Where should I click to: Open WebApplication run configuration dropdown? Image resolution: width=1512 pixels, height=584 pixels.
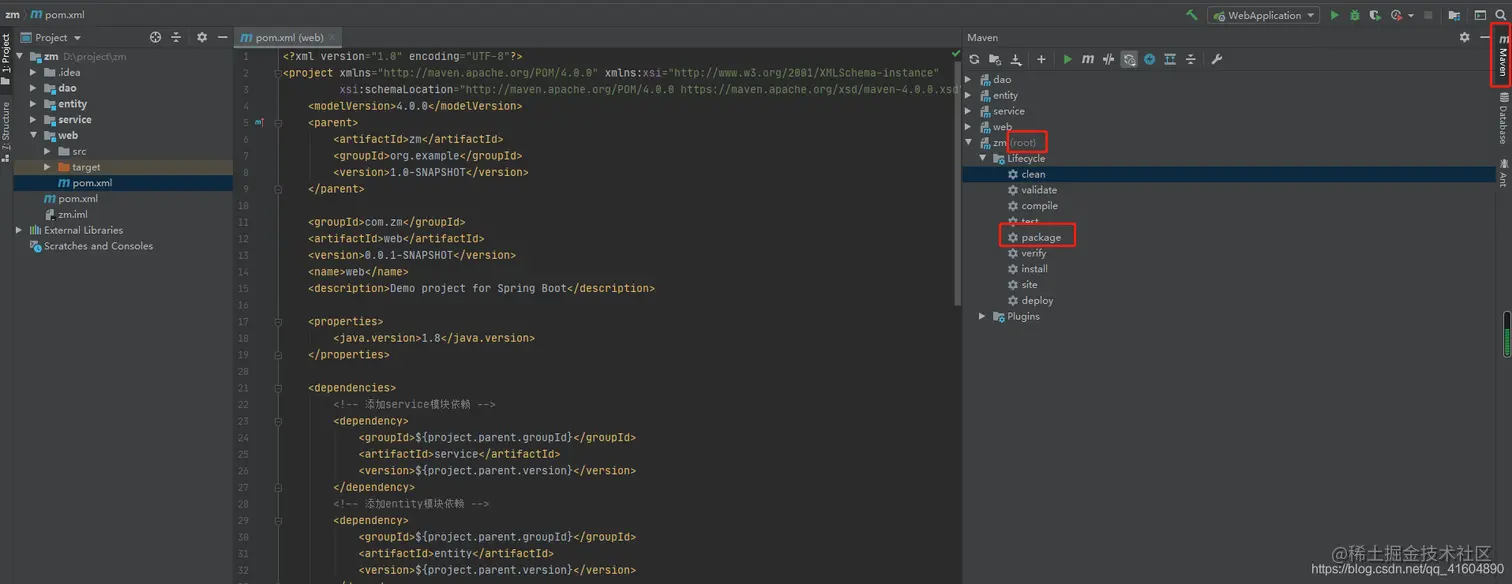pos(1263,15)
